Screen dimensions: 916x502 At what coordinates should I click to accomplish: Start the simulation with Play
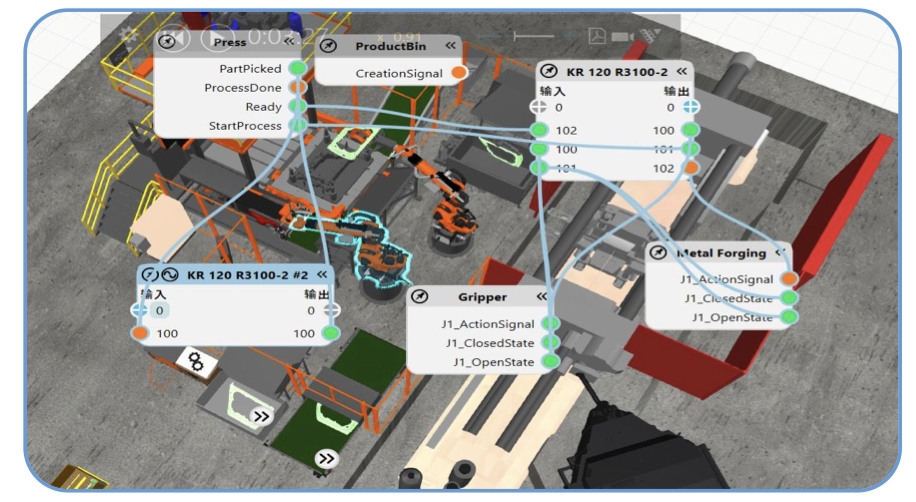tap(217, 37)
